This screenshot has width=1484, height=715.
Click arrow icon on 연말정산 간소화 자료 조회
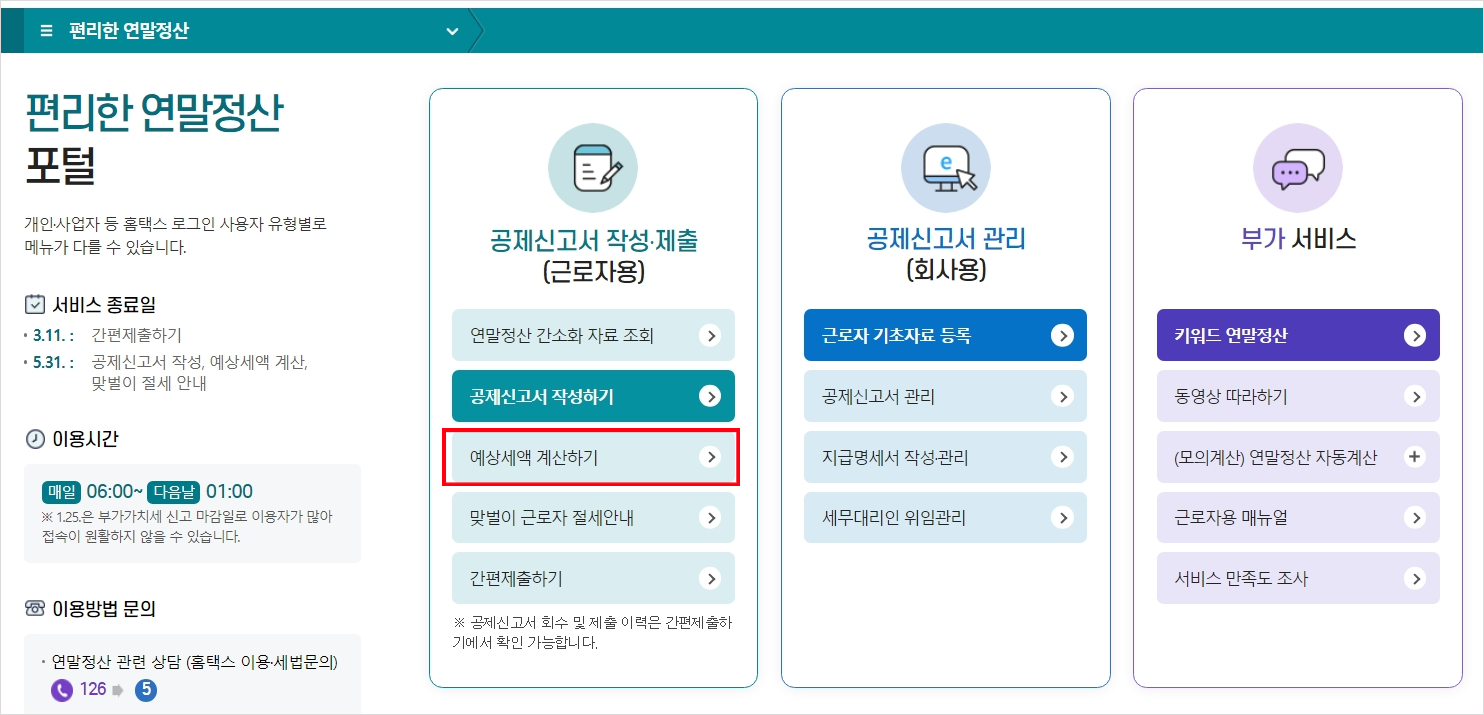point(710,336)
